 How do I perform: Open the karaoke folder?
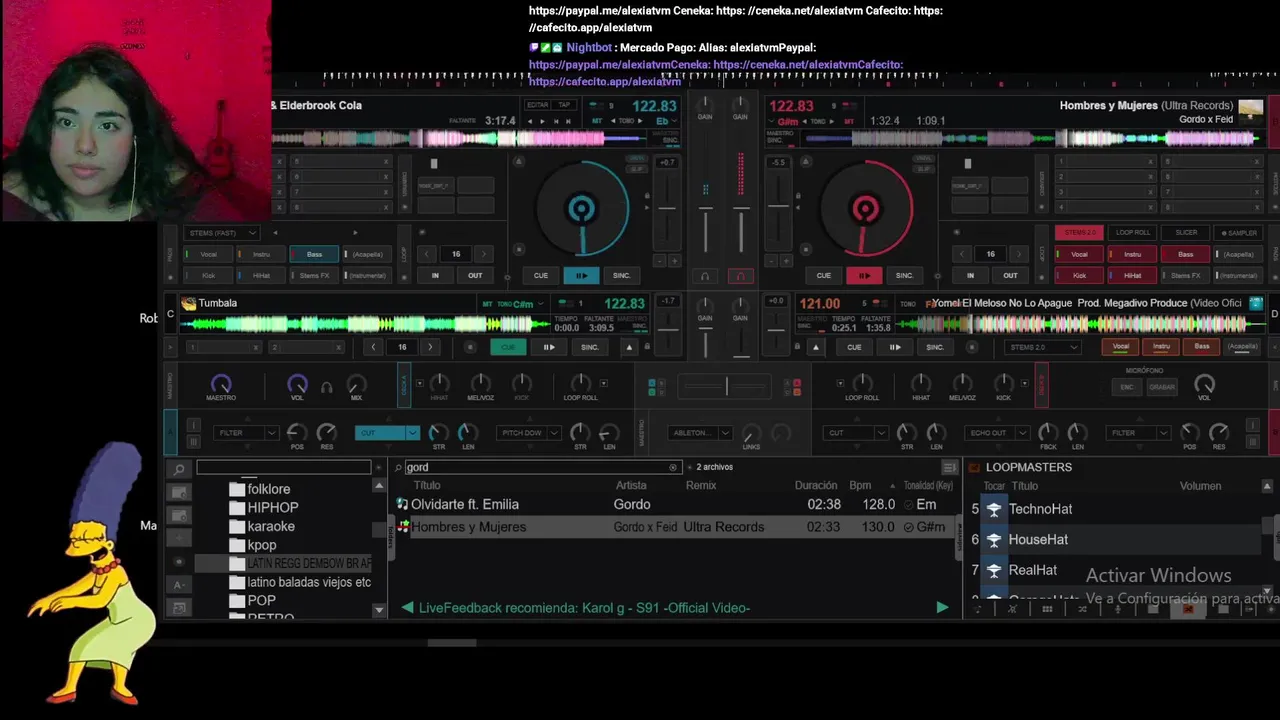point(271,526)
